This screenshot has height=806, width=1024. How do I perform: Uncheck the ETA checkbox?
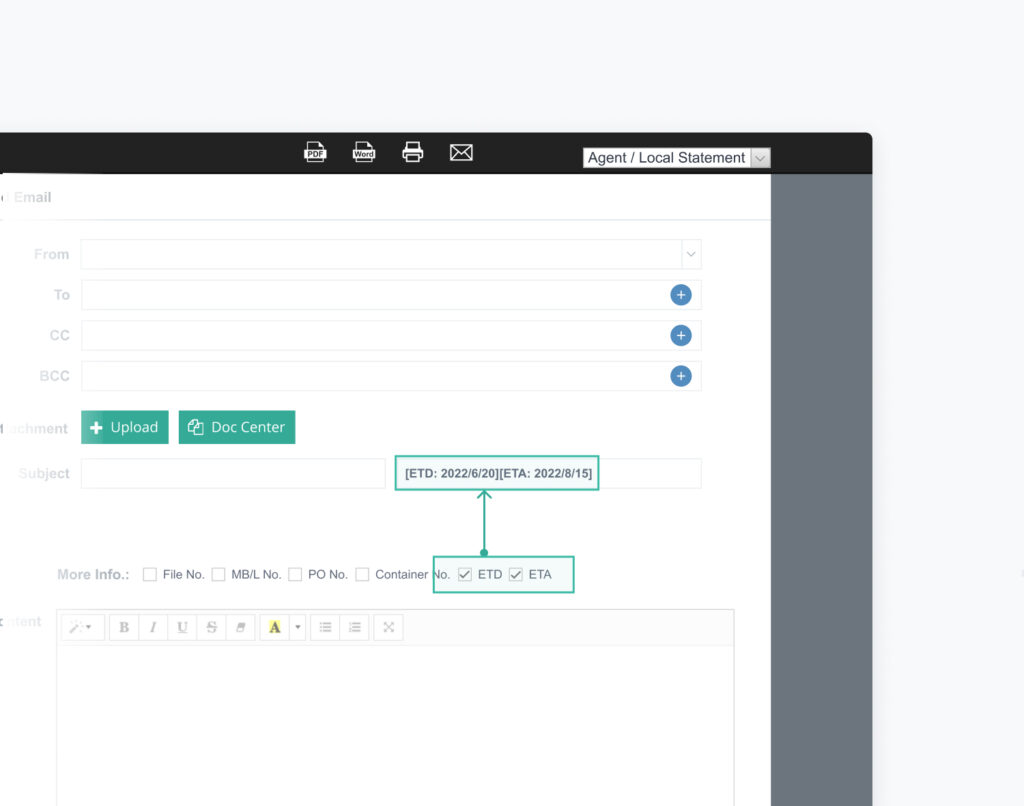[x=516, y=574]
